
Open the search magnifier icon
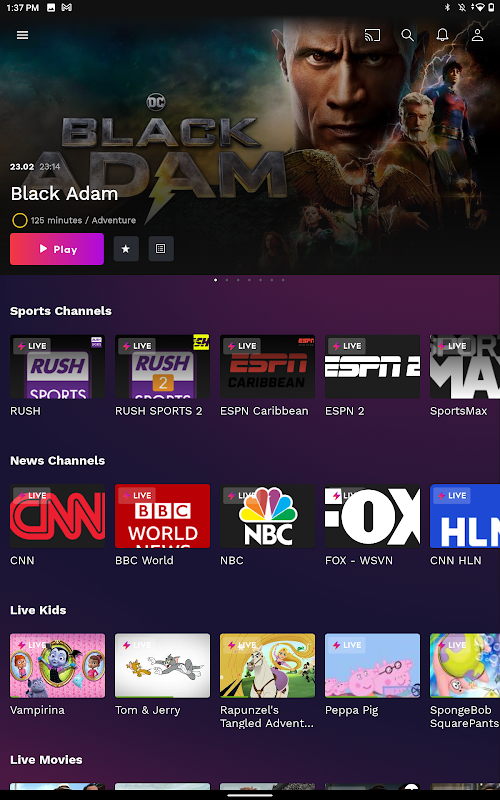pyautogui.click(x=407, y=35)
